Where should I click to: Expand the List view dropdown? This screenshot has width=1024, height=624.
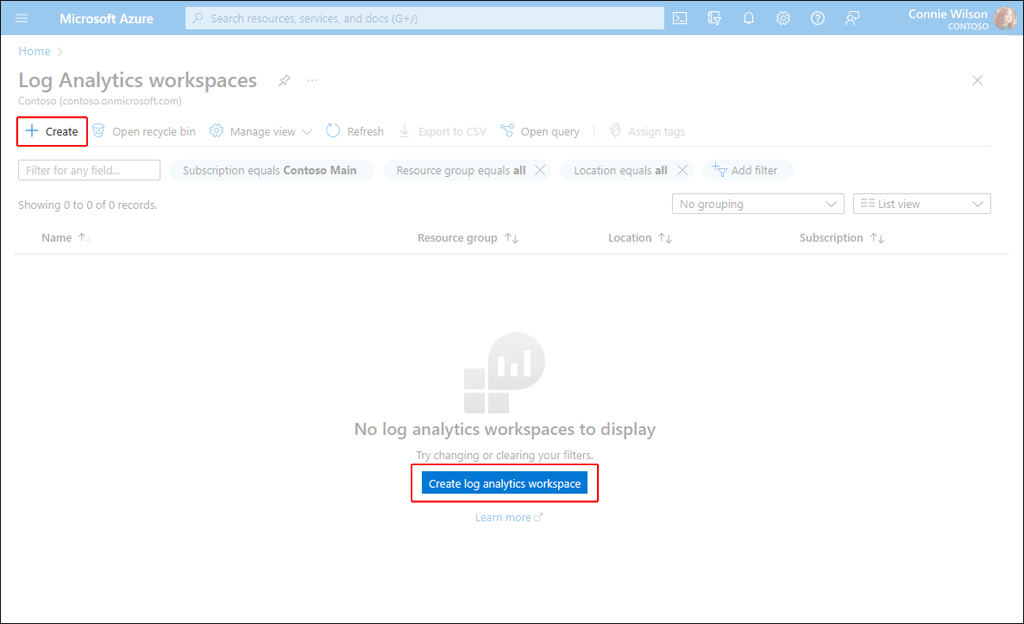point(921,204)
